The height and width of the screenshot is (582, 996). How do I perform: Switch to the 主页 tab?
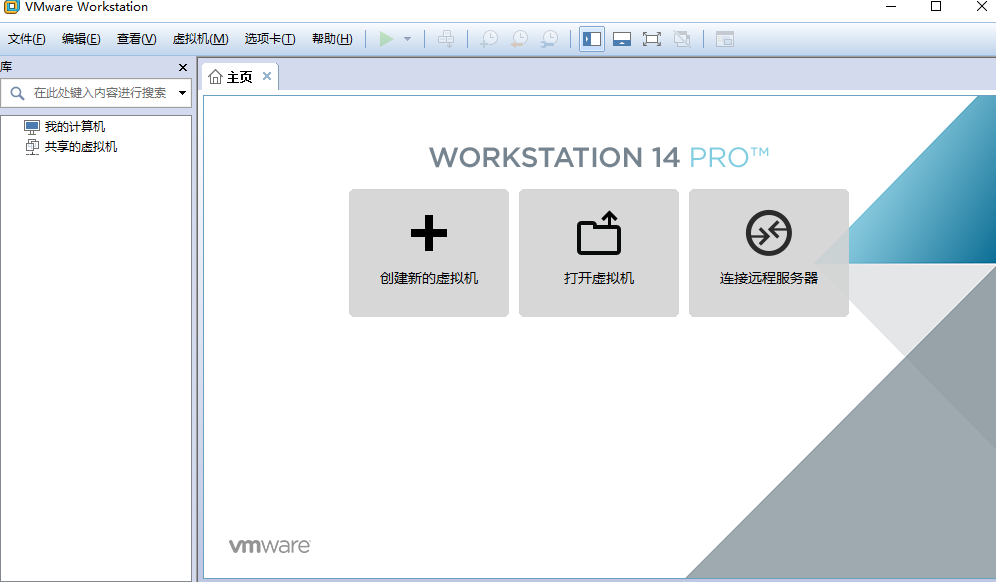tap(239, 77)
